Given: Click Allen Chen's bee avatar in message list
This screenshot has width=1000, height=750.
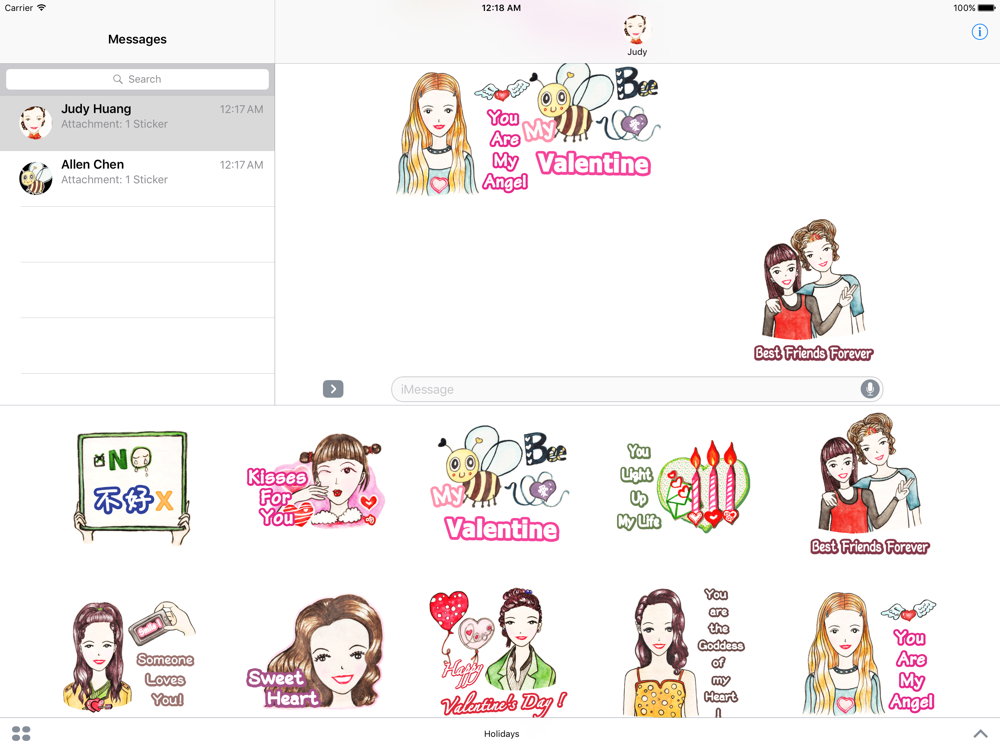Looking at the screenshot, I should [x=36, y=178].
